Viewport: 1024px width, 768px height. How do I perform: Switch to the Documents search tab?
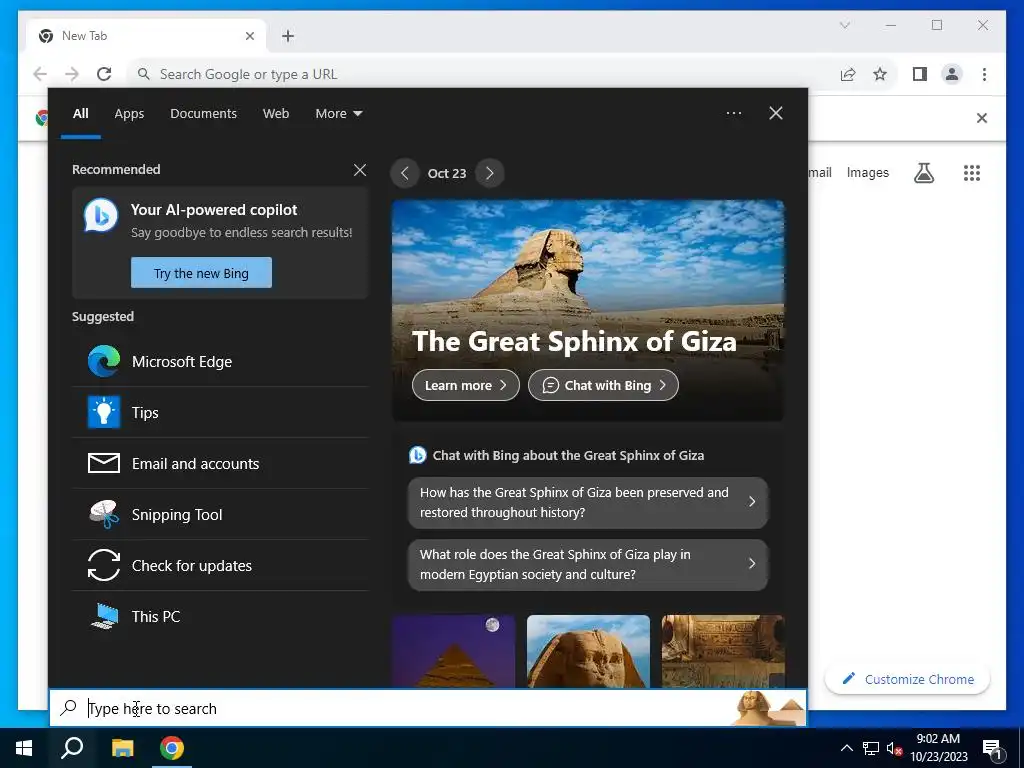click(203, 114)
